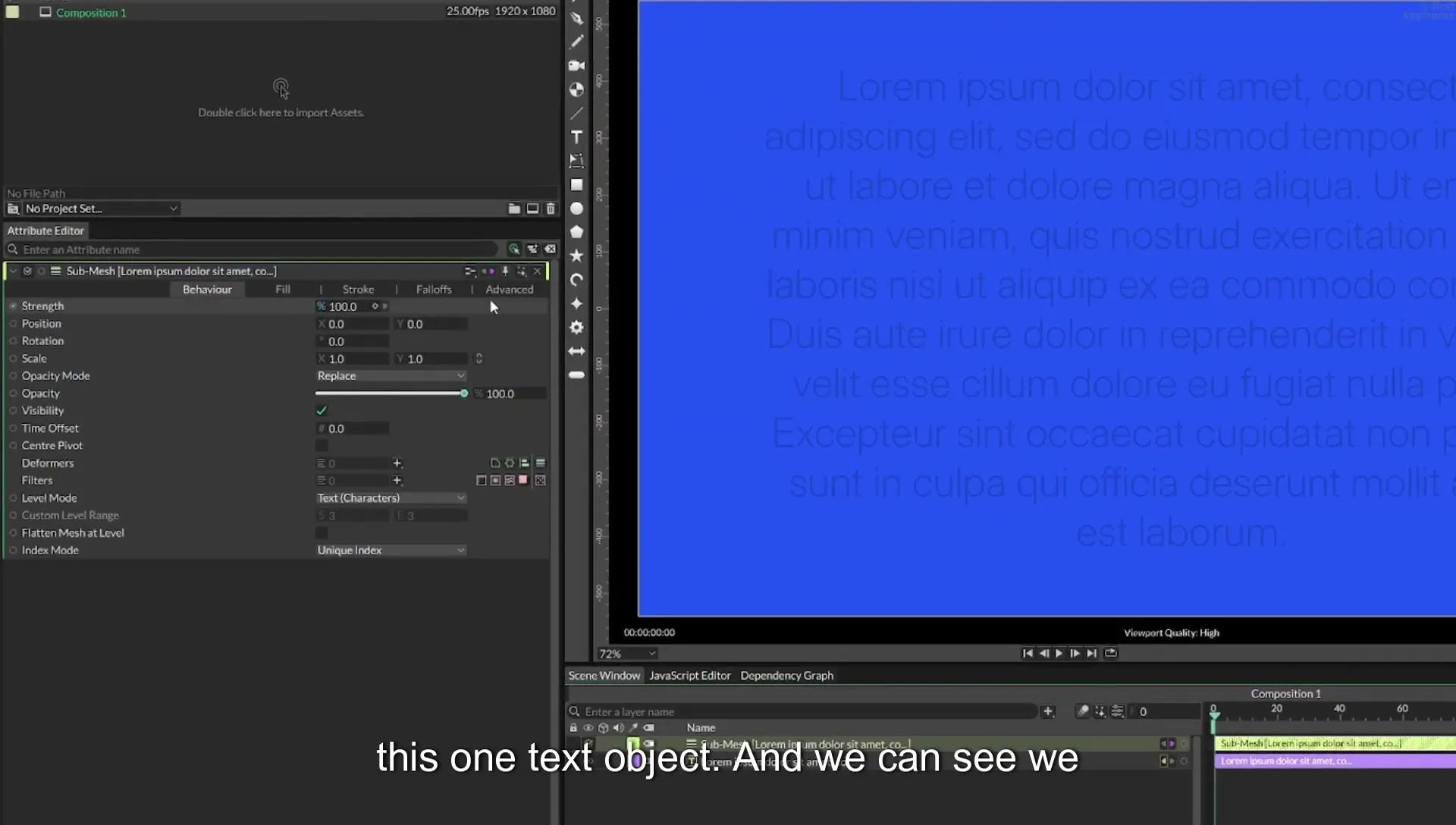The image size is (1456, 825).
Task: Go to the last frame button
Action: tap(1091, 653)
